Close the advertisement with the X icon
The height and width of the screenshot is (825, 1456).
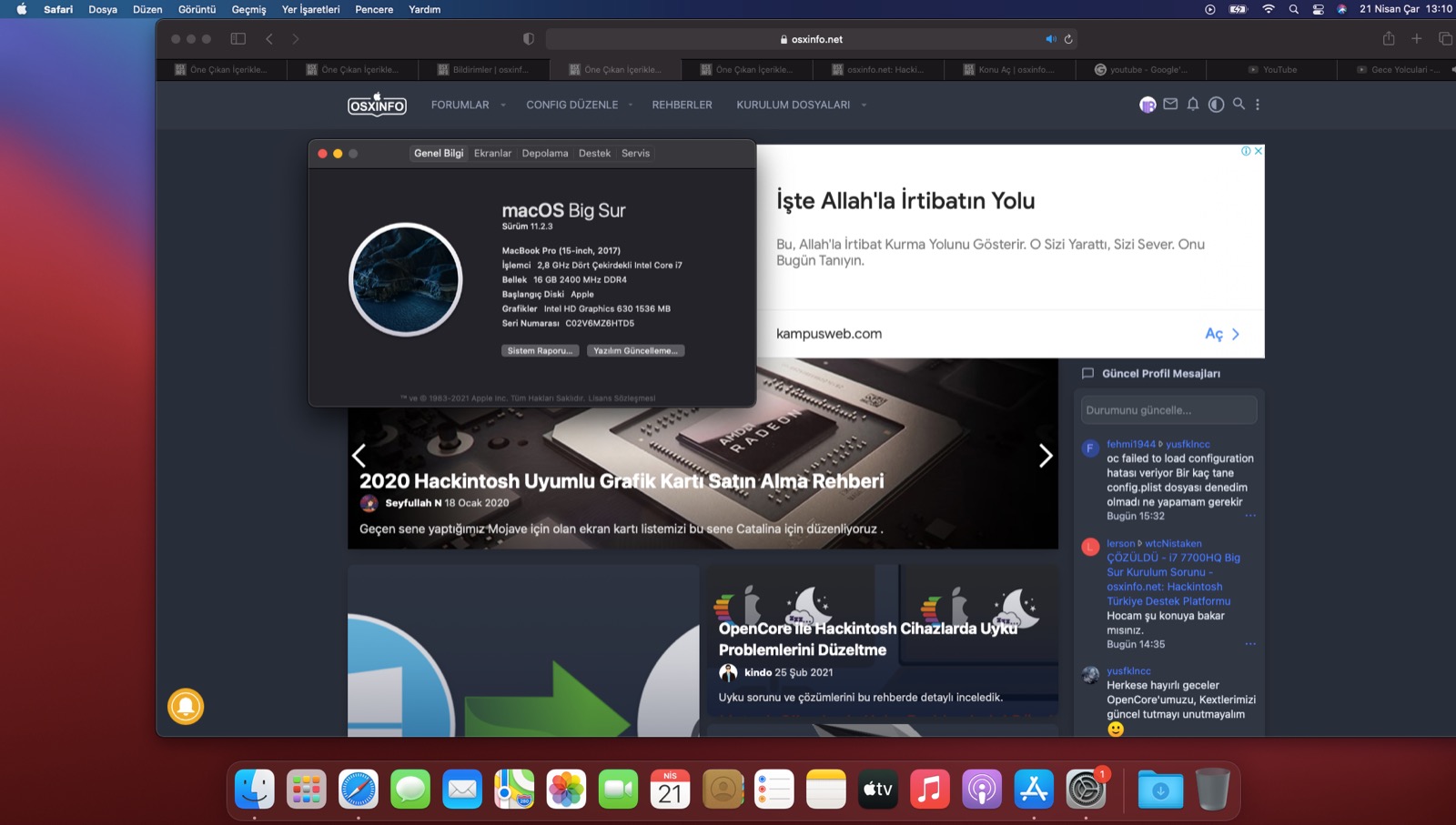(1259, 151)
